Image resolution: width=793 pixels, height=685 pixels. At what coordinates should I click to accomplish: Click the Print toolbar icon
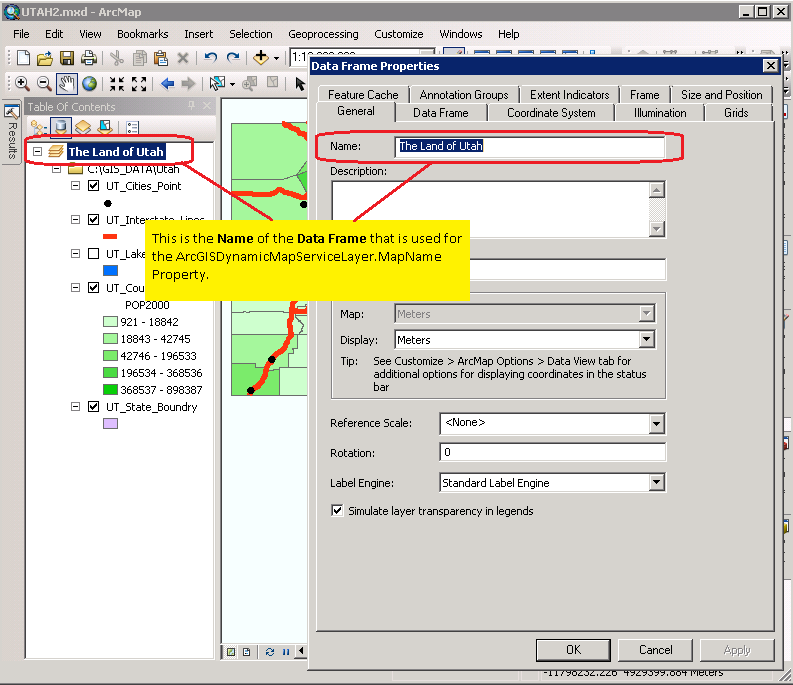89,58
